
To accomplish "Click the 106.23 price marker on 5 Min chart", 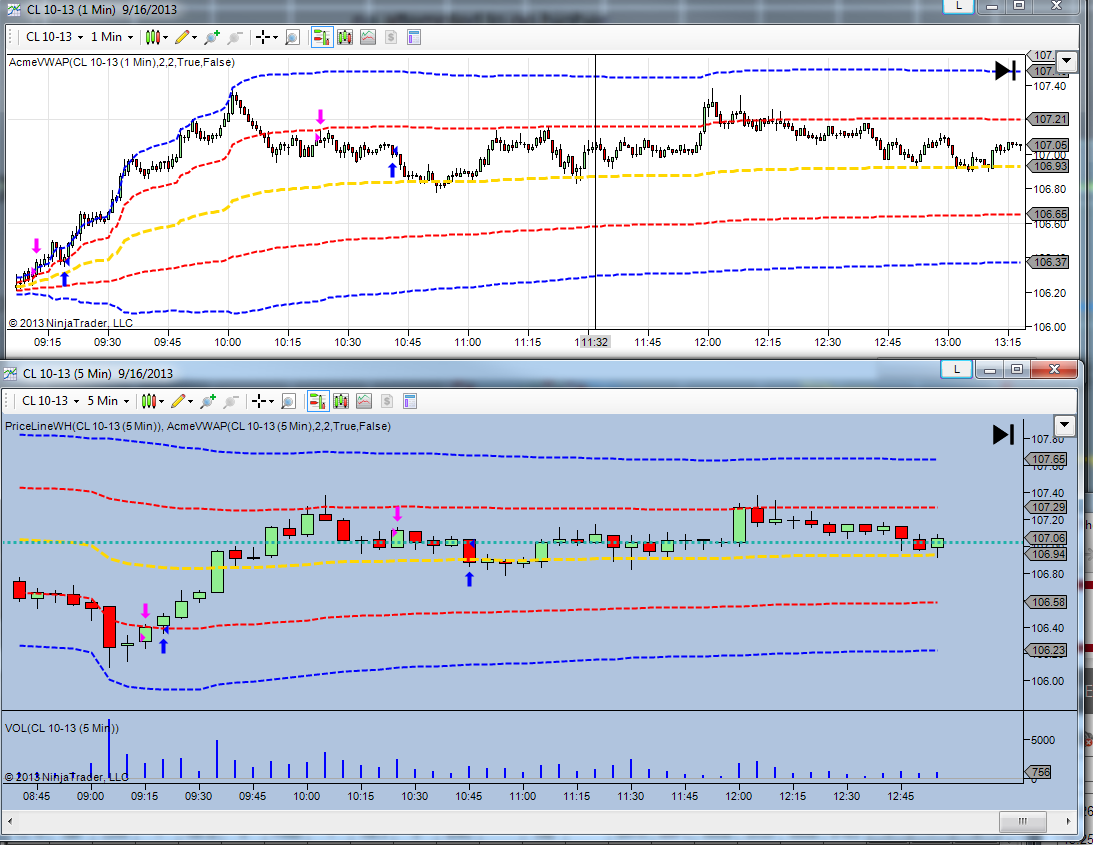I will coord(1047,650).
